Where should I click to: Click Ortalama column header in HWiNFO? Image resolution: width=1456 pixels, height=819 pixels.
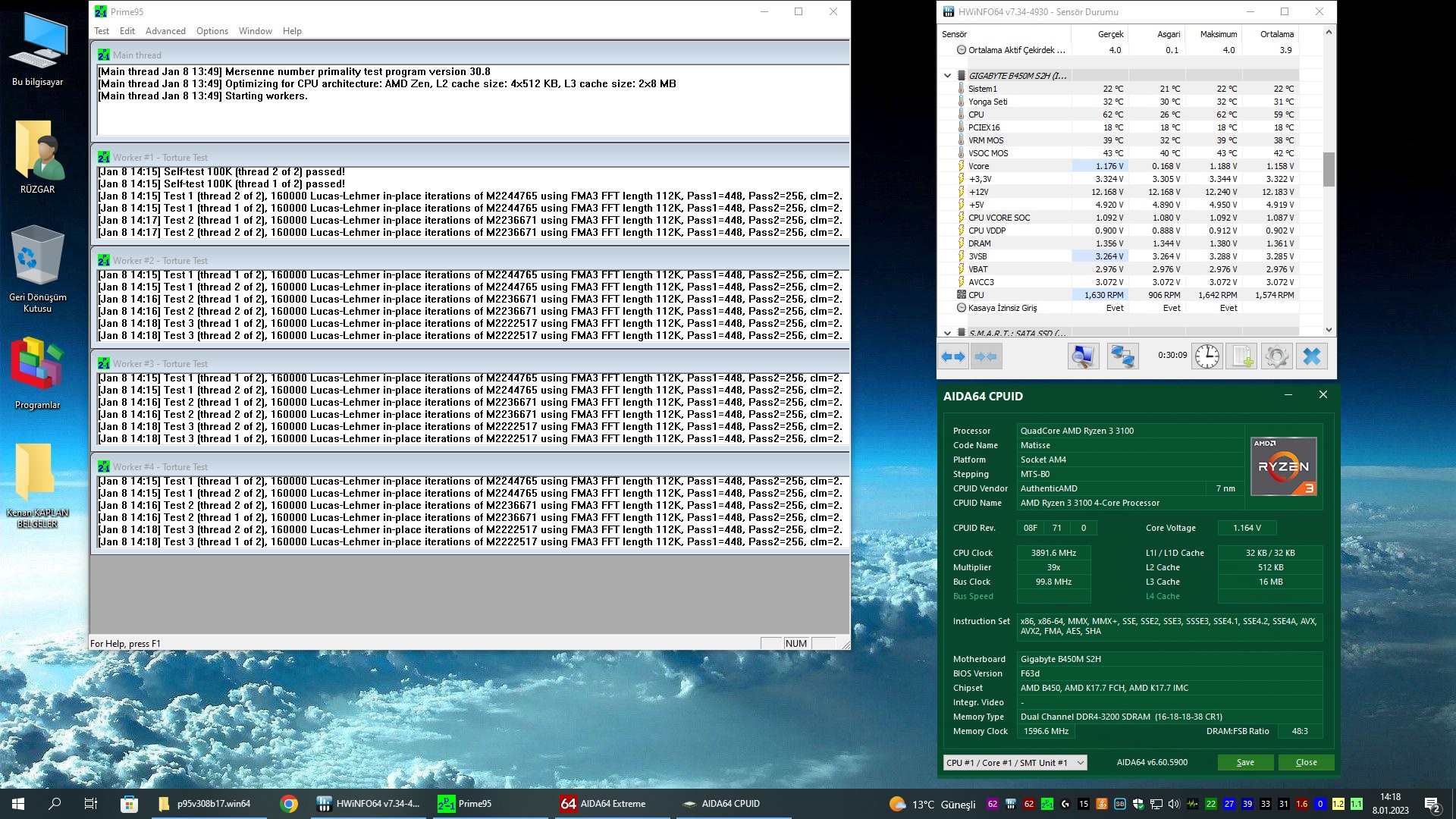click(1271, 34)
